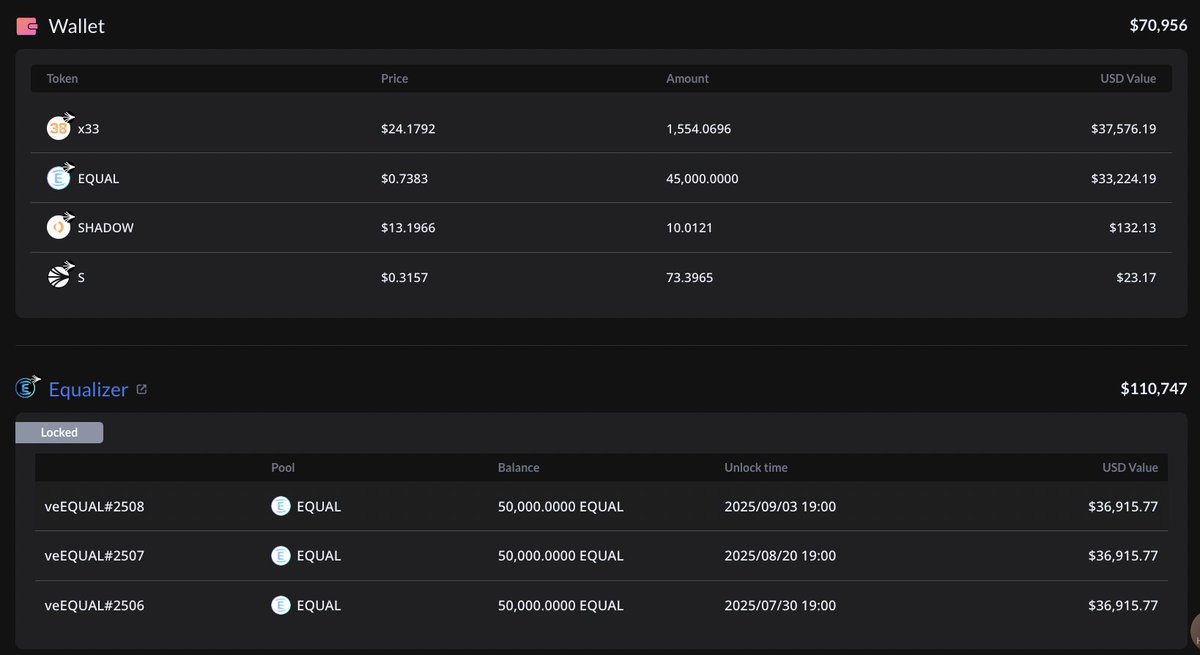Click the Wallet section title

click(76, 27)
